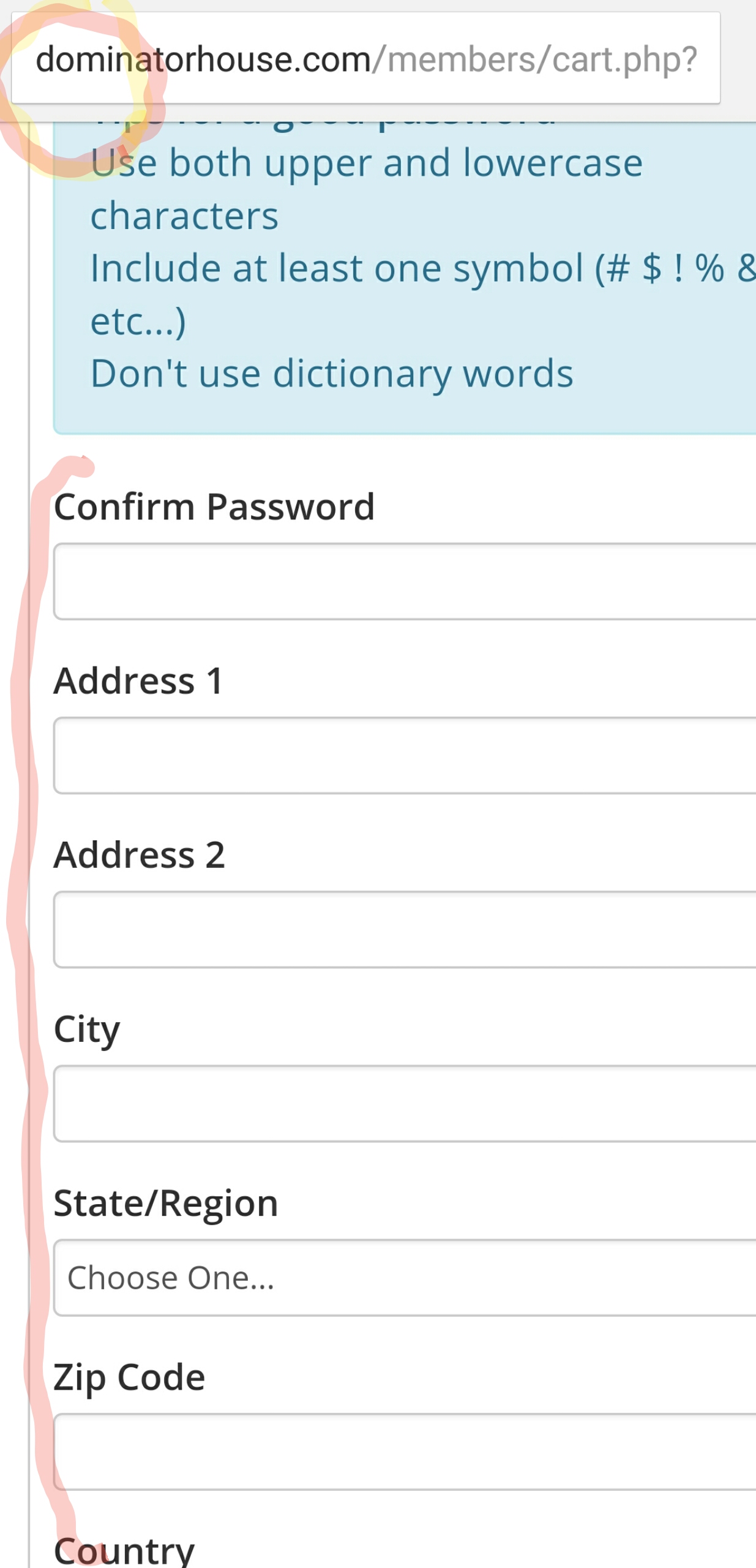Click the State/Region label
The image size is (756, 1568).
point(166,1204)
